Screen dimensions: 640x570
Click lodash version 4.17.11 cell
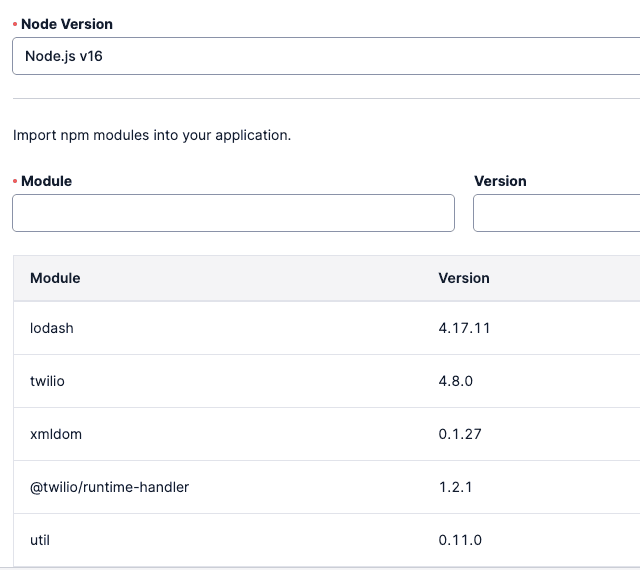[x=464, y=328]
